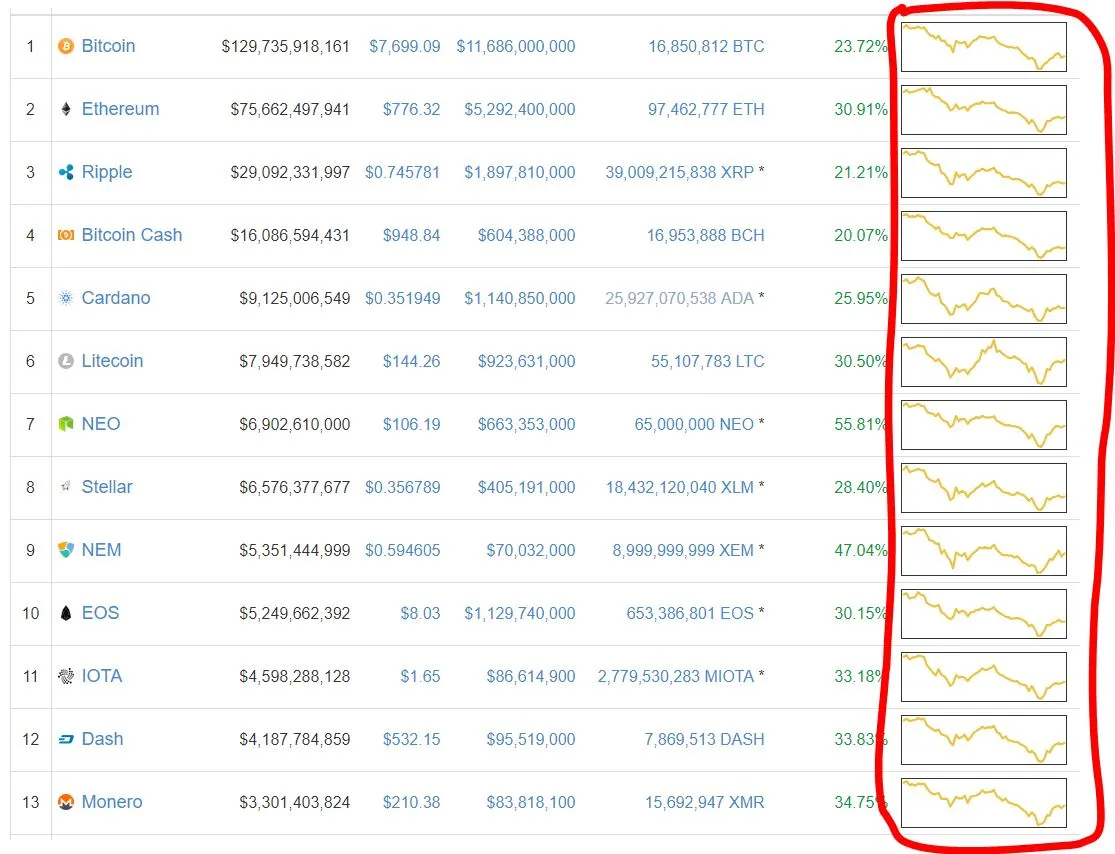Click NEO volume $663,353,000
The image size is (1115, 854).
(526, 425)
